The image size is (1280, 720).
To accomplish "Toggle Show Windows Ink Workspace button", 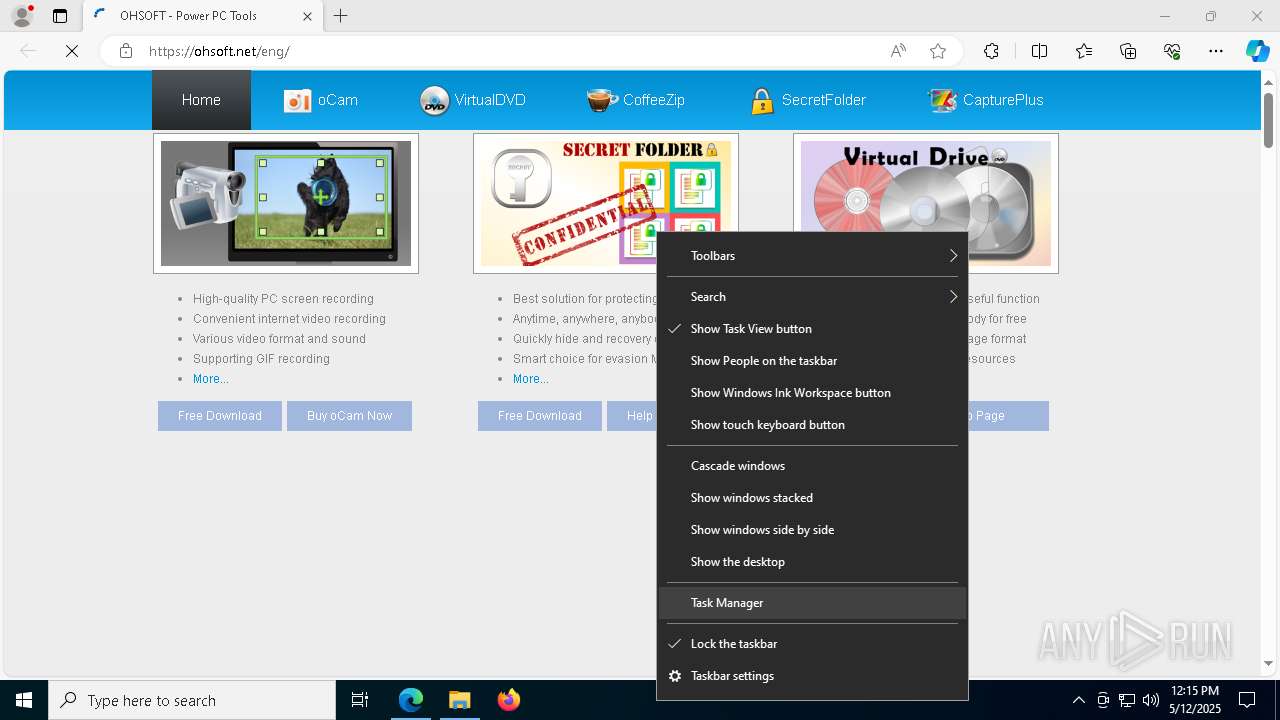I will 812,393.
